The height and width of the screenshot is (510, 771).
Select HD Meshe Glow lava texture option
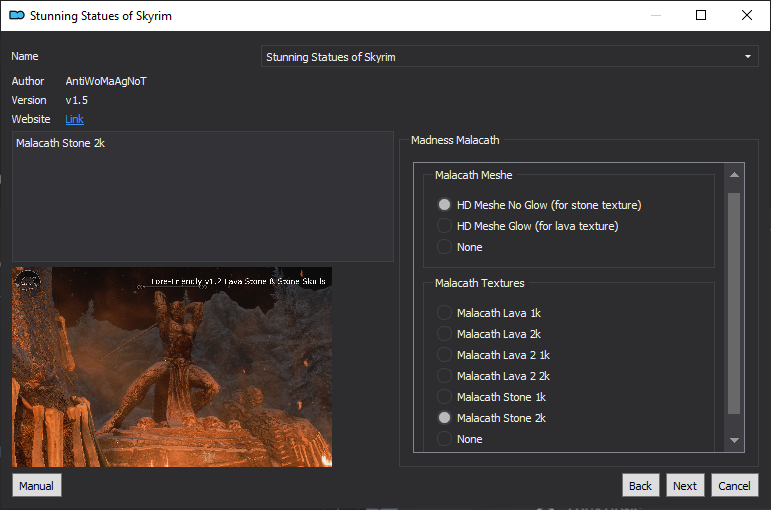point(528,226)
